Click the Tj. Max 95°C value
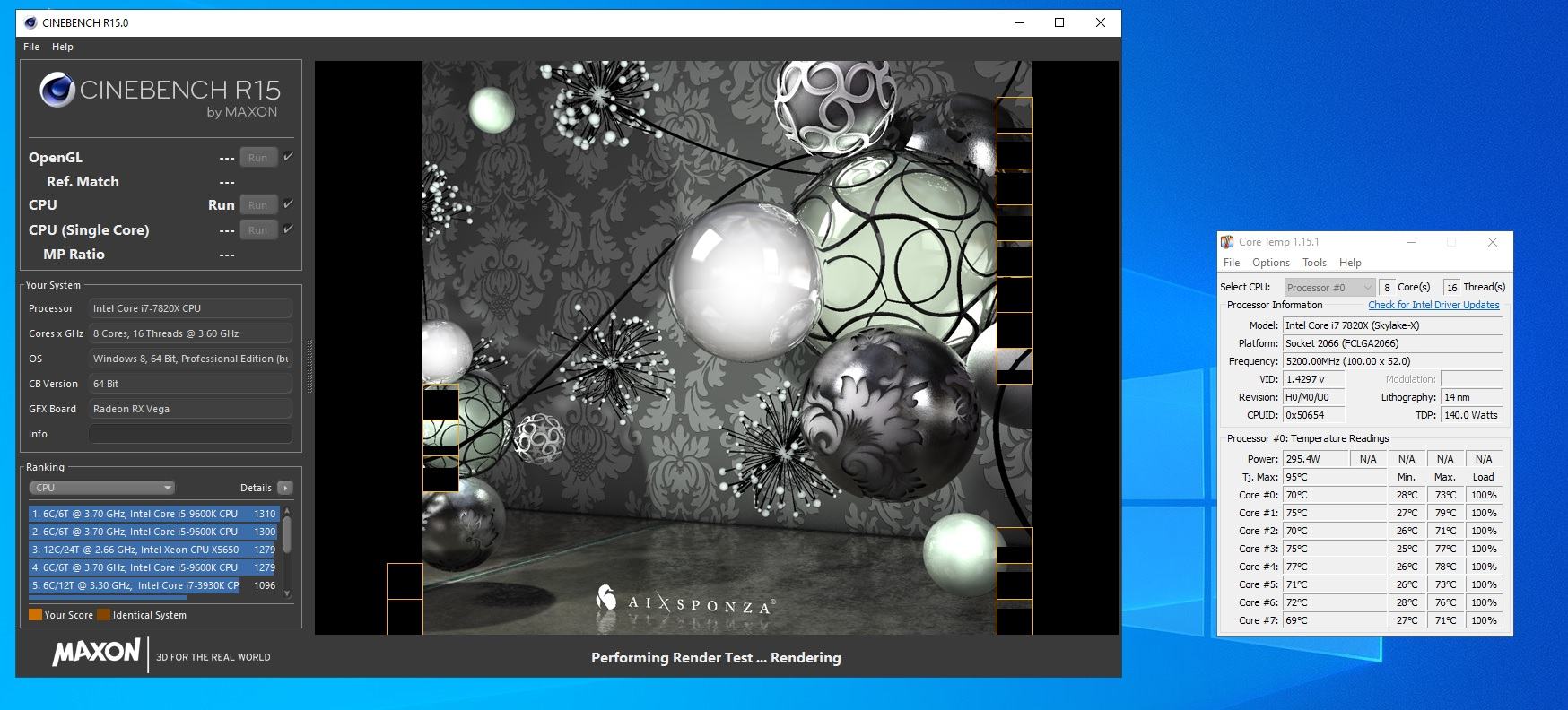 tap(1335, 477)
